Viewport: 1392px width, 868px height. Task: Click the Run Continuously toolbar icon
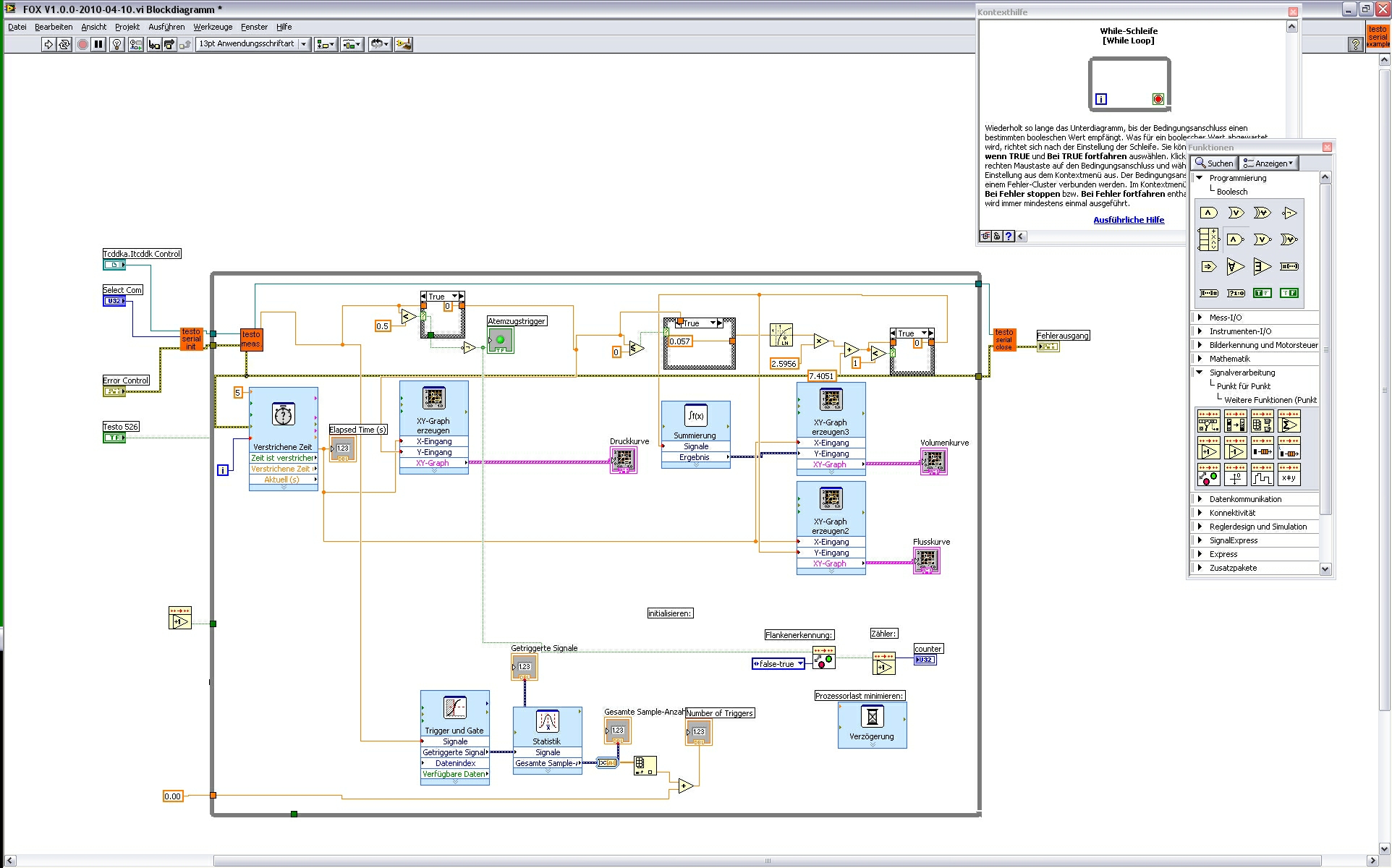64,45
